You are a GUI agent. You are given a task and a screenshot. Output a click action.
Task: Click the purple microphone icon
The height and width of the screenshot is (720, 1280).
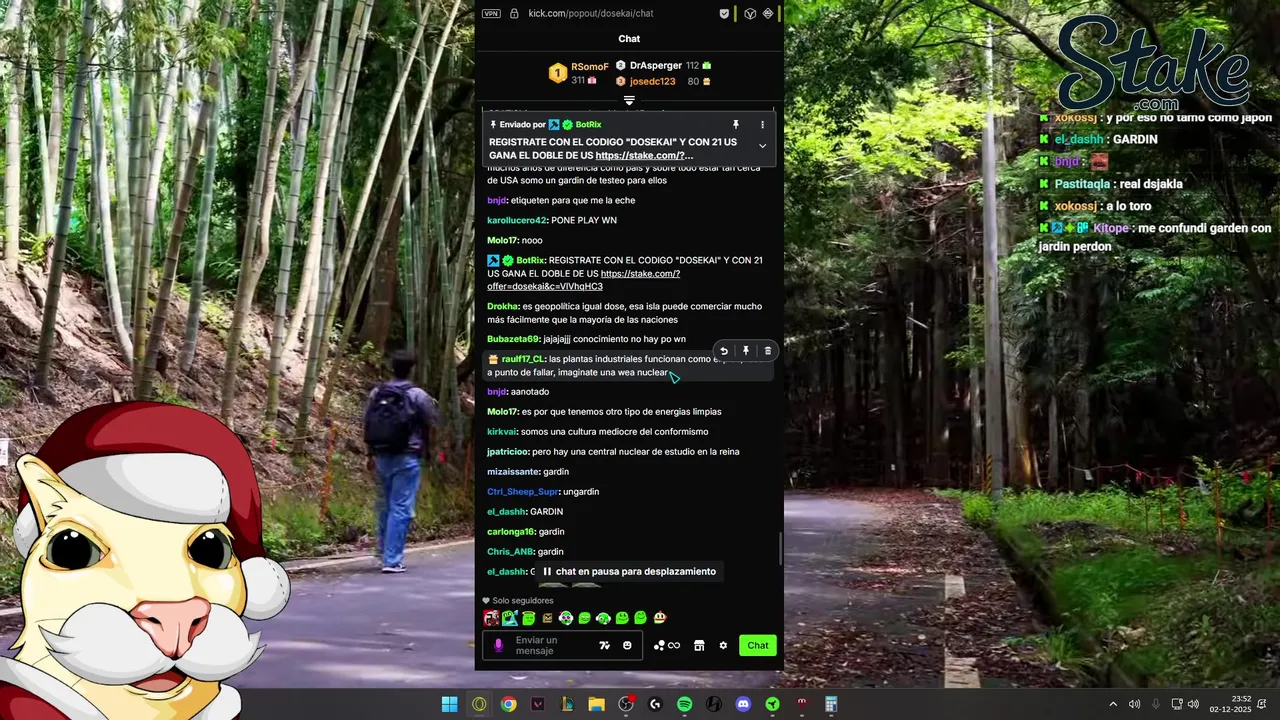coord(498,646)
